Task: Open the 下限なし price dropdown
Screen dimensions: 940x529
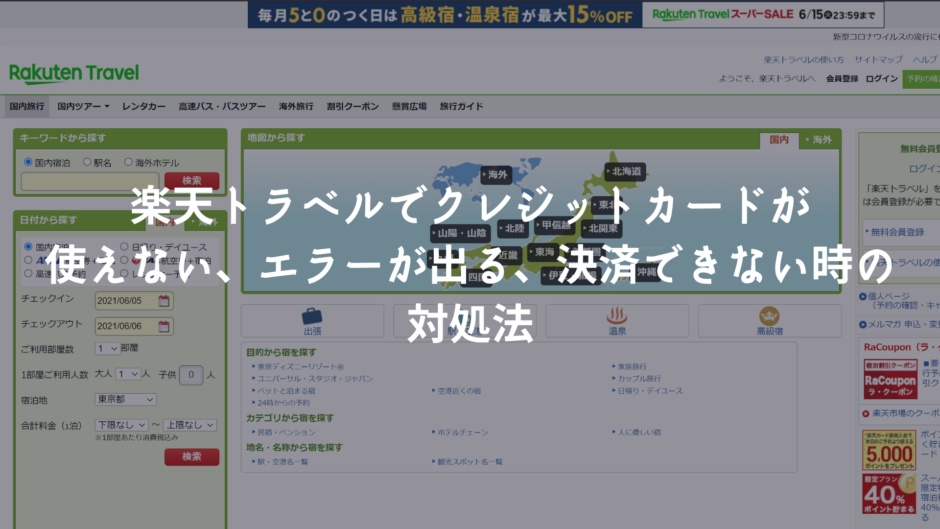Action: [x=121, y=425]
